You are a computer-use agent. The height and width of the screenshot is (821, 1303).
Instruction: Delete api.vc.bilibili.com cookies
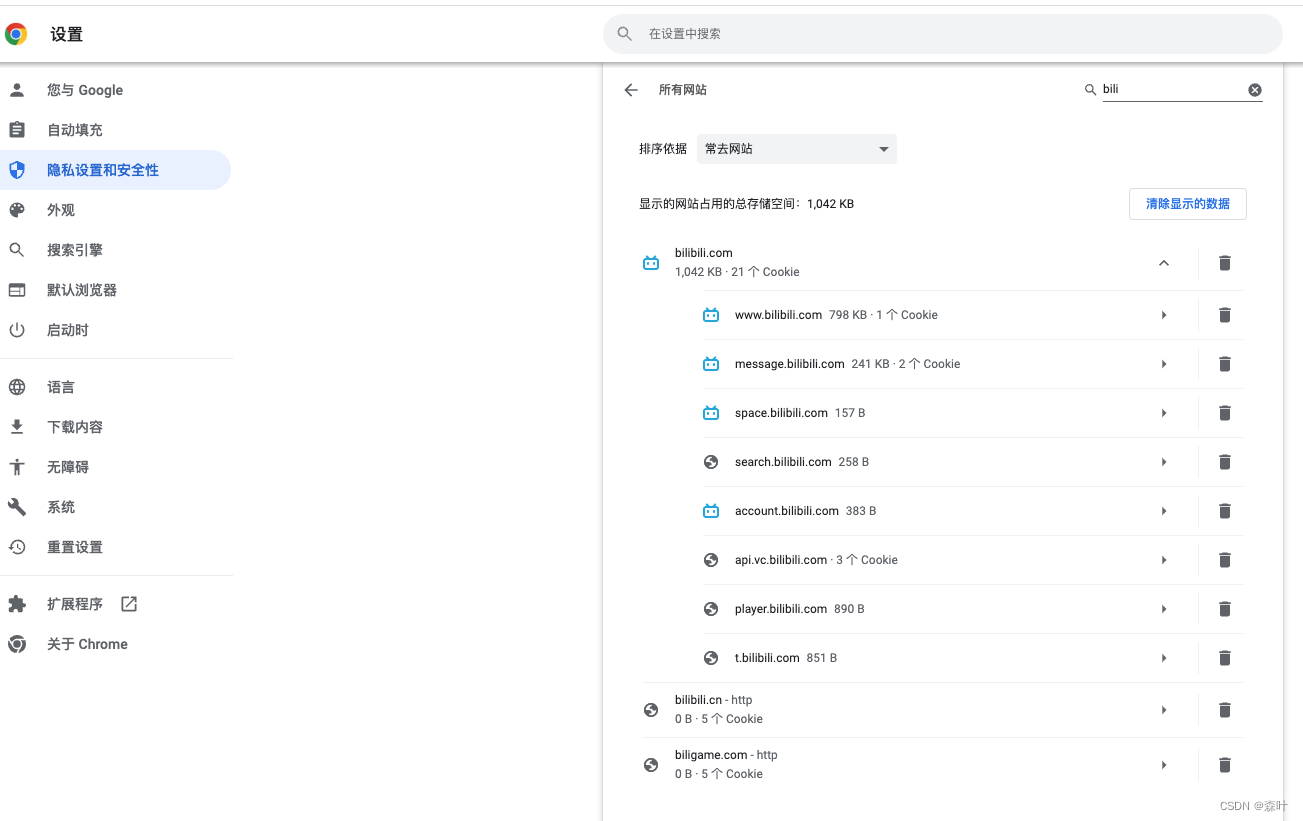coord(1224,560)
